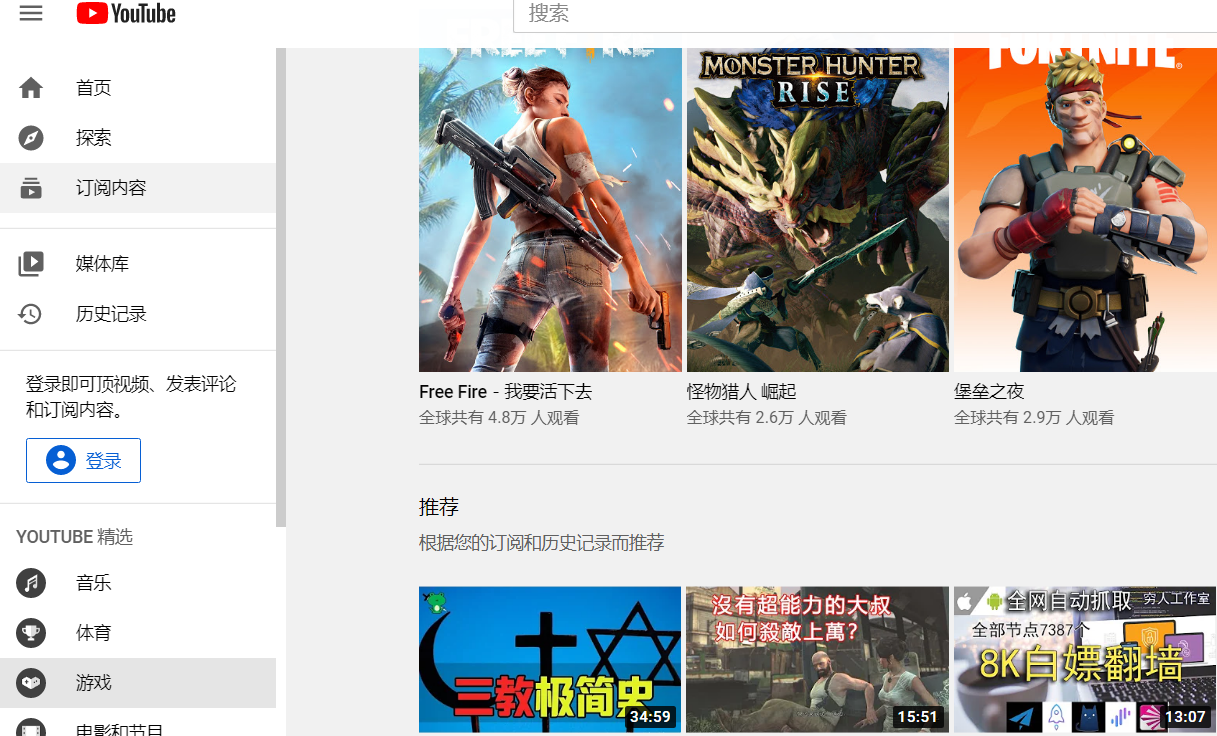
Task: Click 全球共有 2.9万 人观看 text
Action: [x=1034, y=418]
